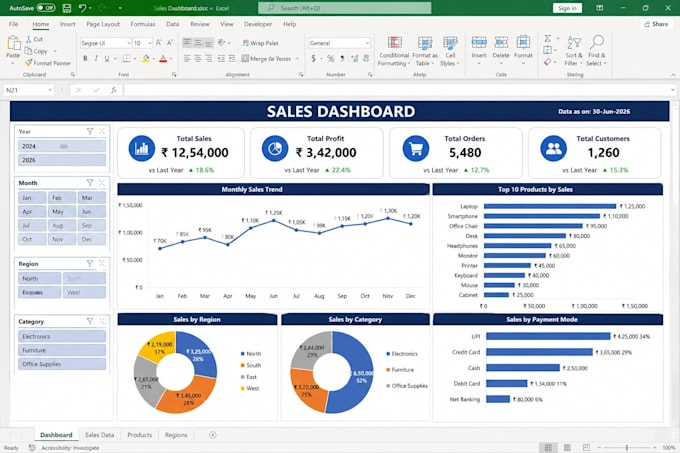Click the Save floppy disk icon
This screenshot has height=453, width=680.
[x=67, y=8]
